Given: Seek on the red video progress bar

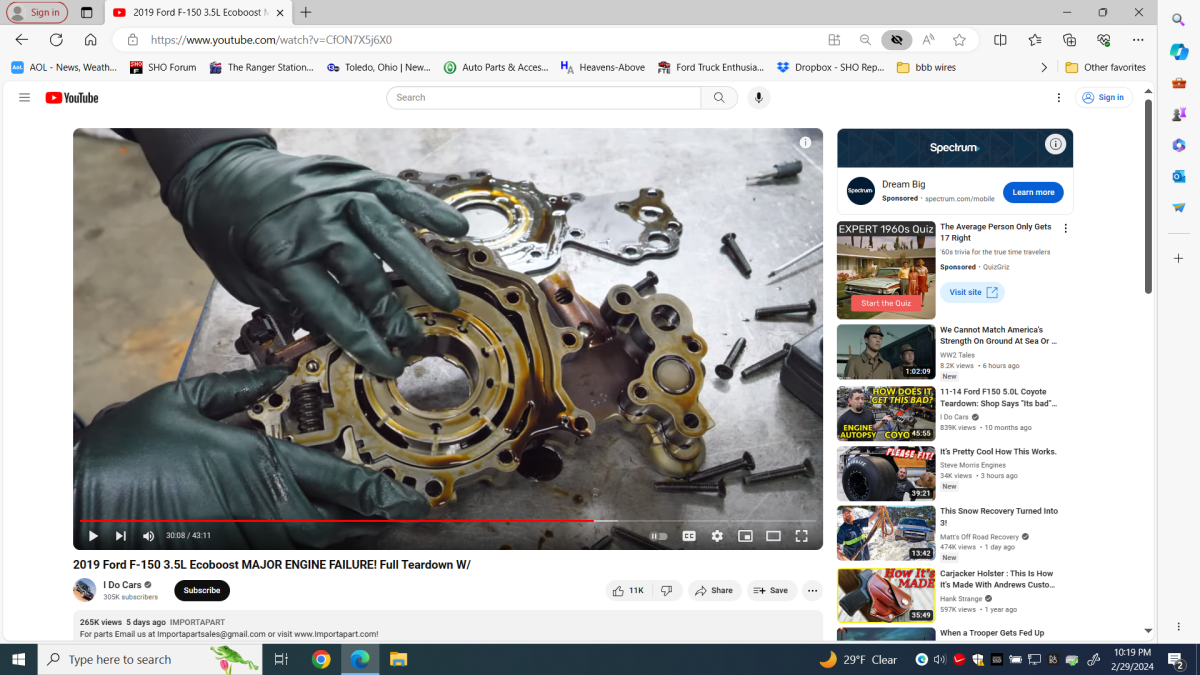Looking at the screenshot, I should click(400, 521).
